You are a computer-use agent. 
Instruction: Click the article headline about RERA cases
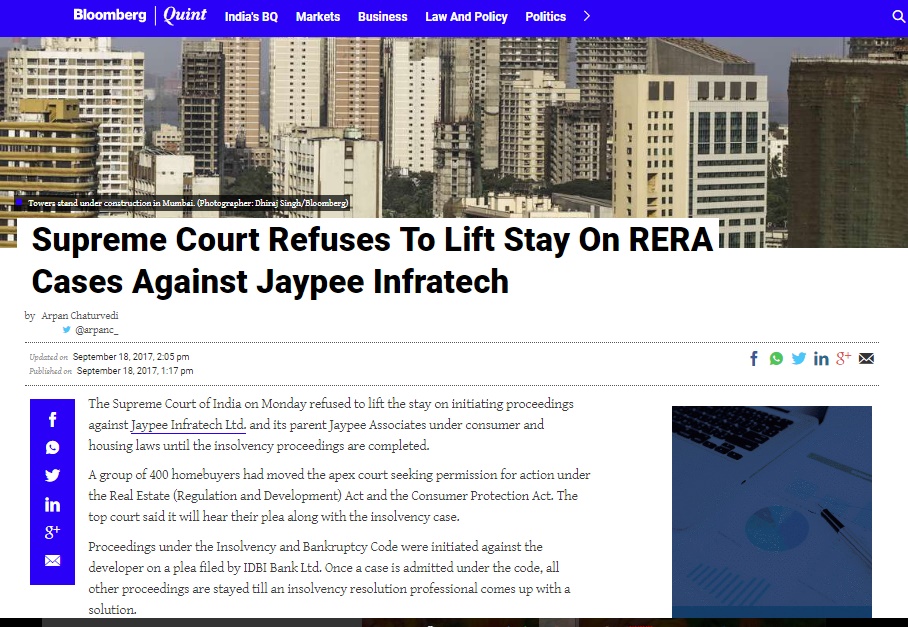[372, 261]
